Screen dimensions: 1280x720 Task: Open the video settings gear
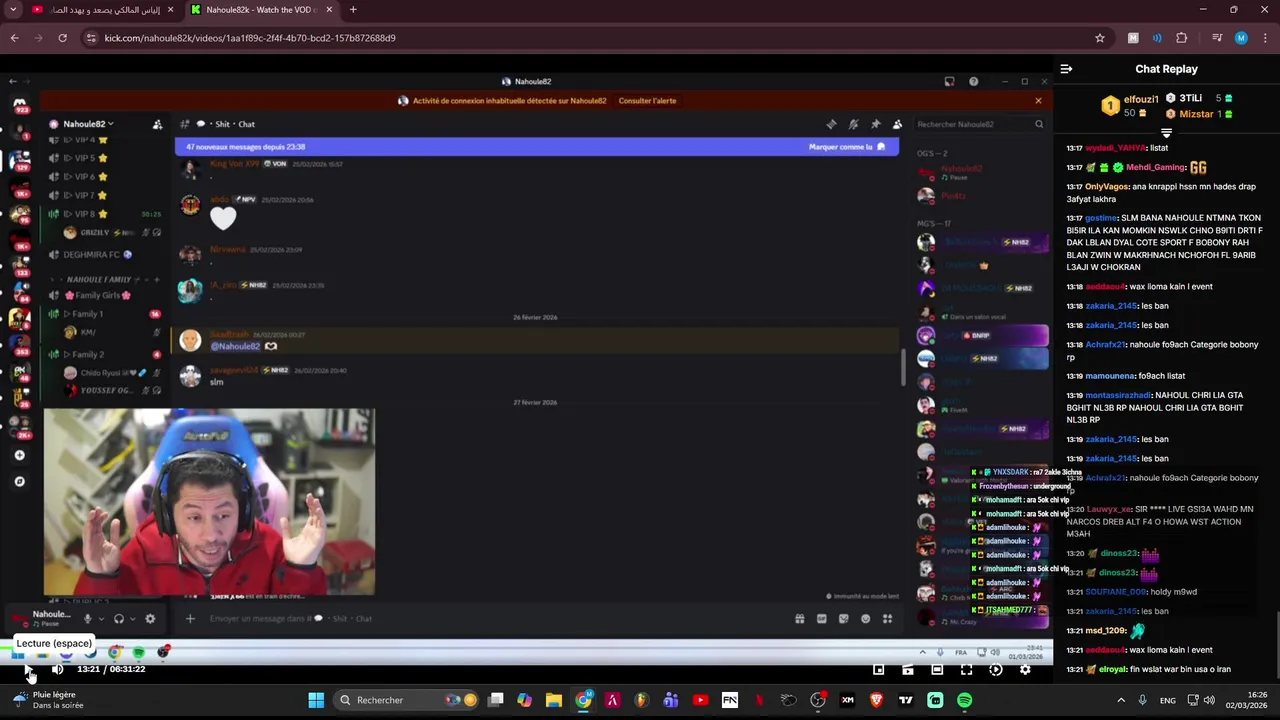tap(1025, 669)
